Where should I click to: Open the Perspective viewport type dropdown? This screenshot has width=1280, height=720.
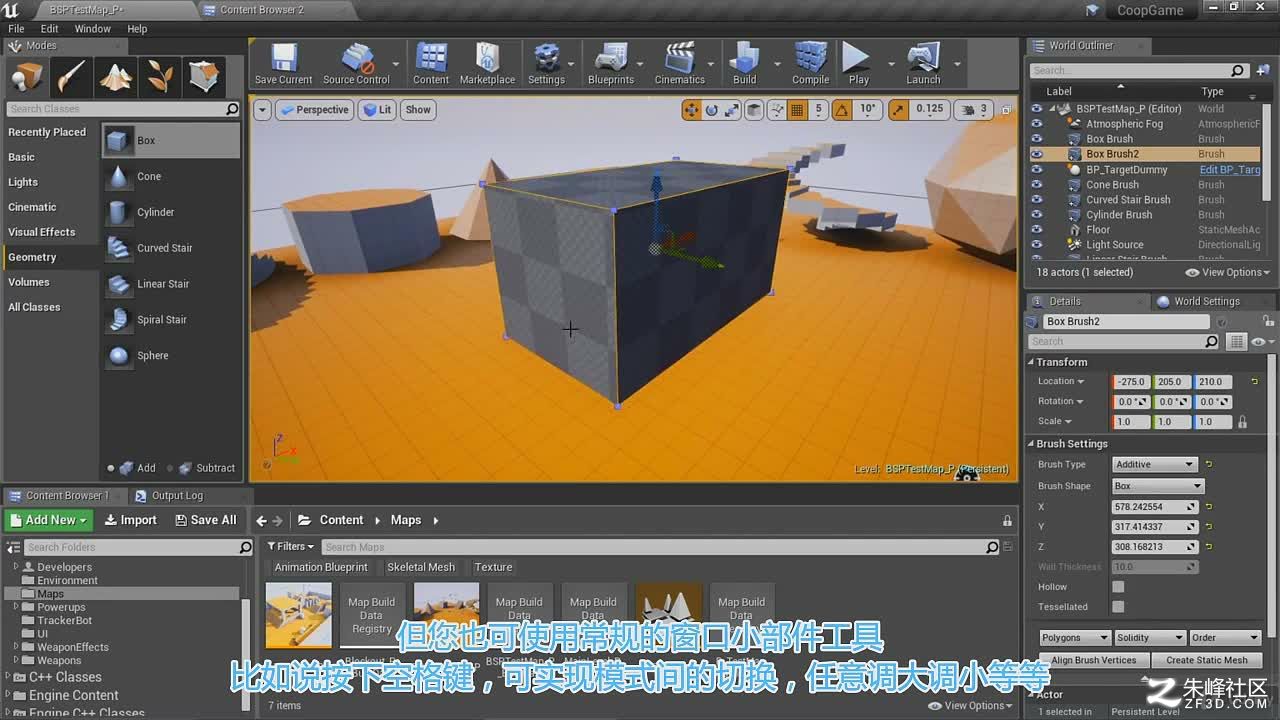pyautogui.click(x=314, y=110)
